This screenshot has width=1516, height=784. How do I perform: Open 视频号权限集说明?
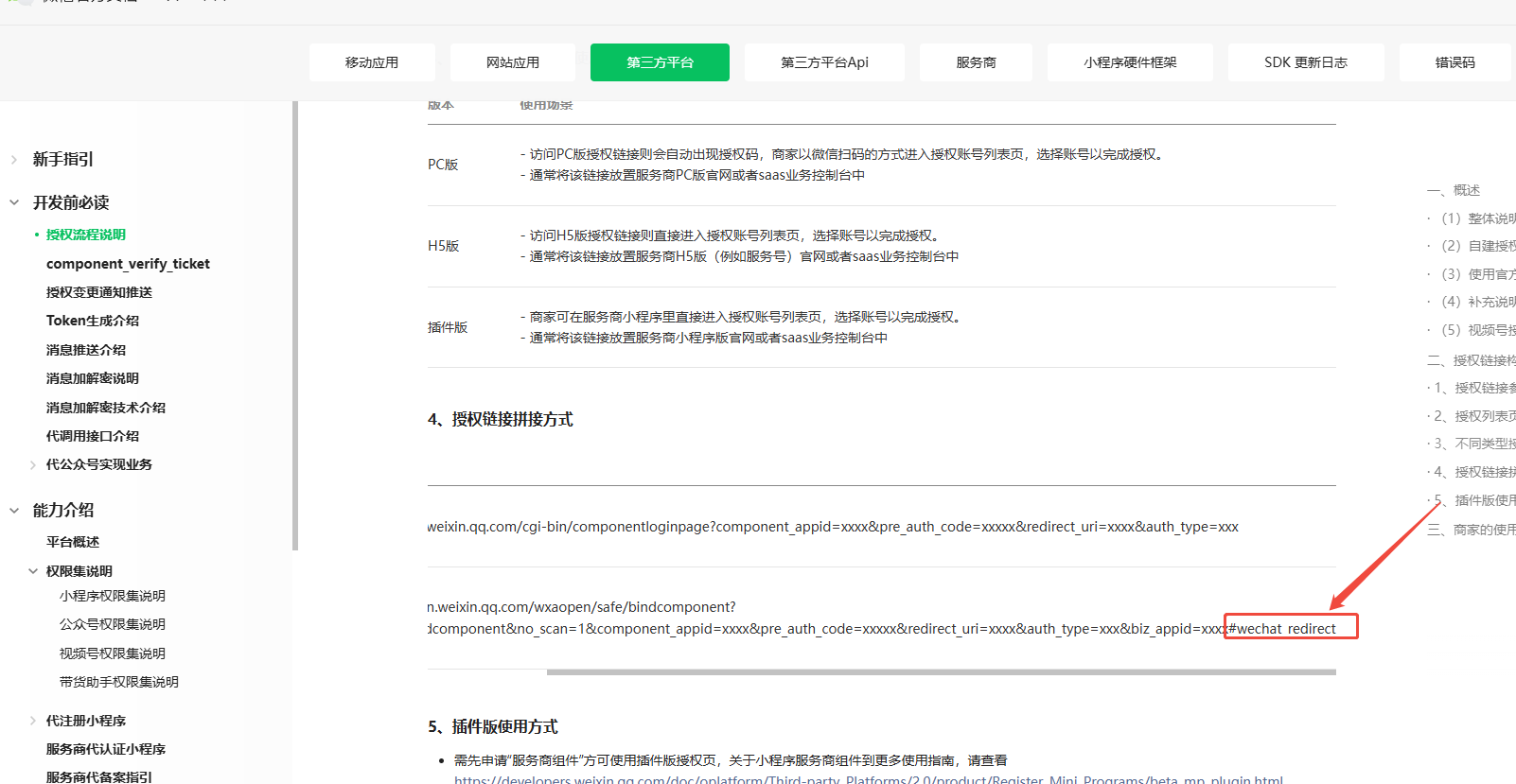(113, 653)
